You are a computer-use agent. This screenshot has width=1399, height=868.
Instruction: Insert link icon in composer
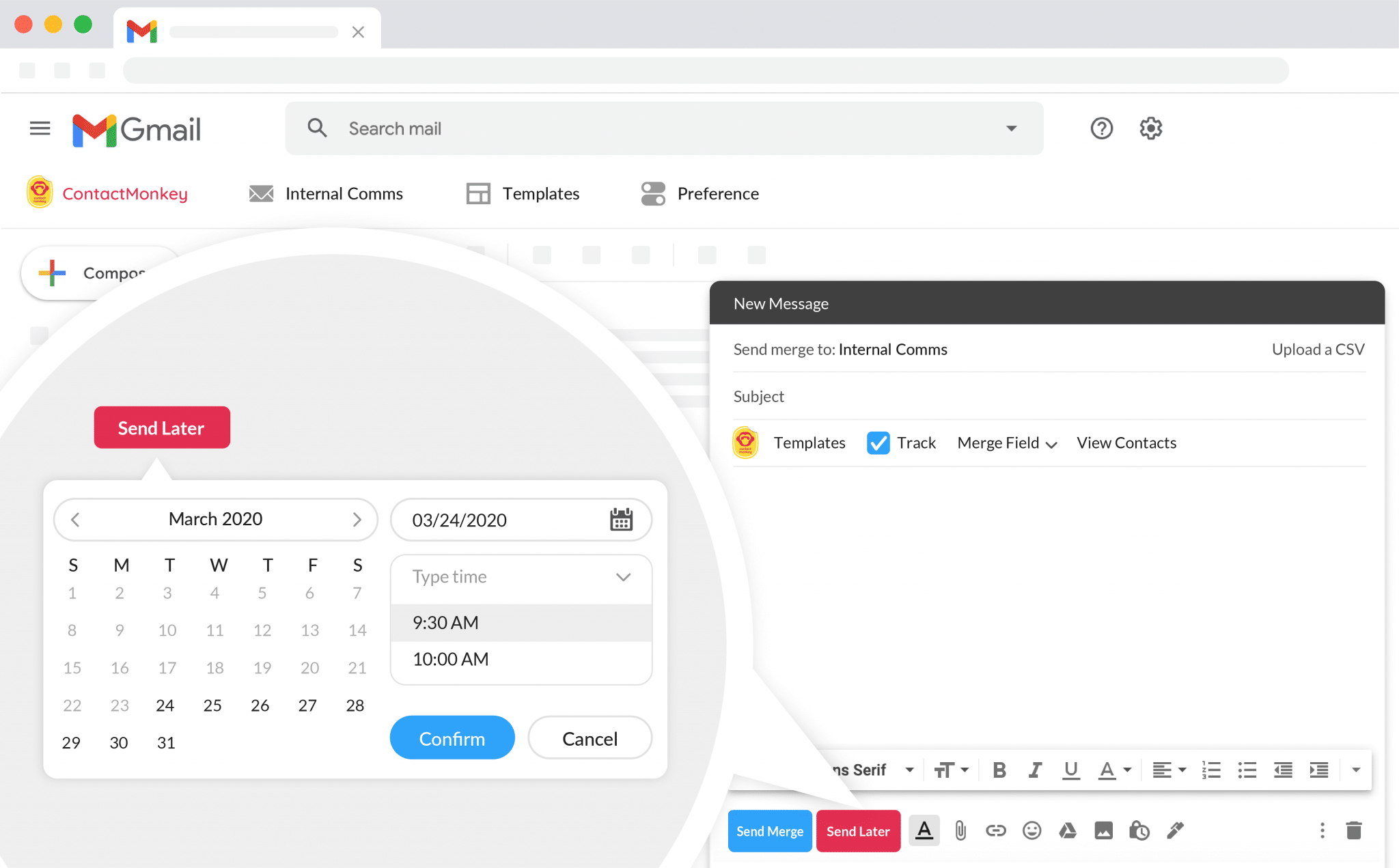(996, 830)
